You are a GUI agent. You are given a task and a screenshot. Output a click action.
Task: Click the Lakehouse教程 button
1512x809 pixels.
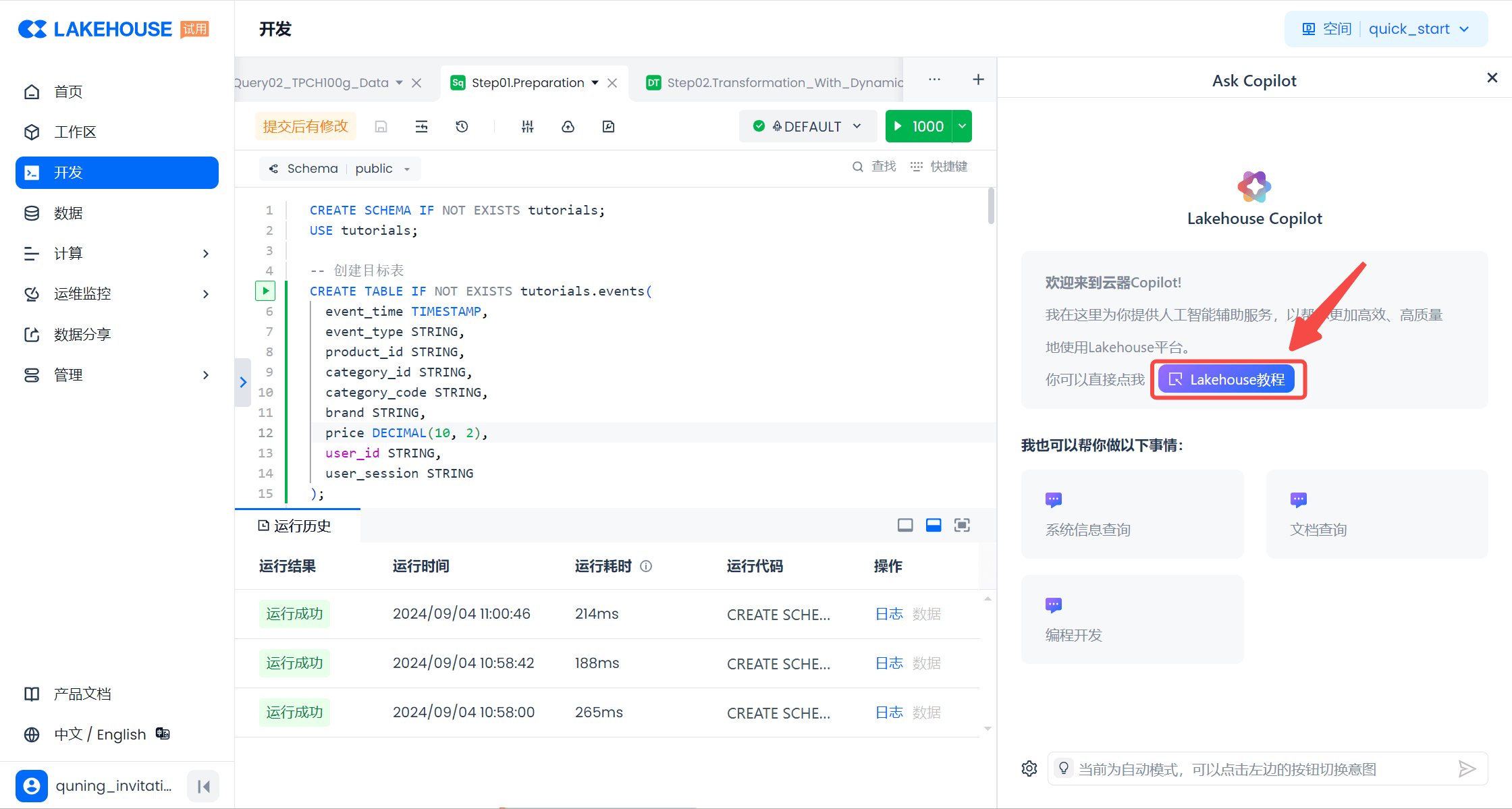click(x=1226, y=379)
